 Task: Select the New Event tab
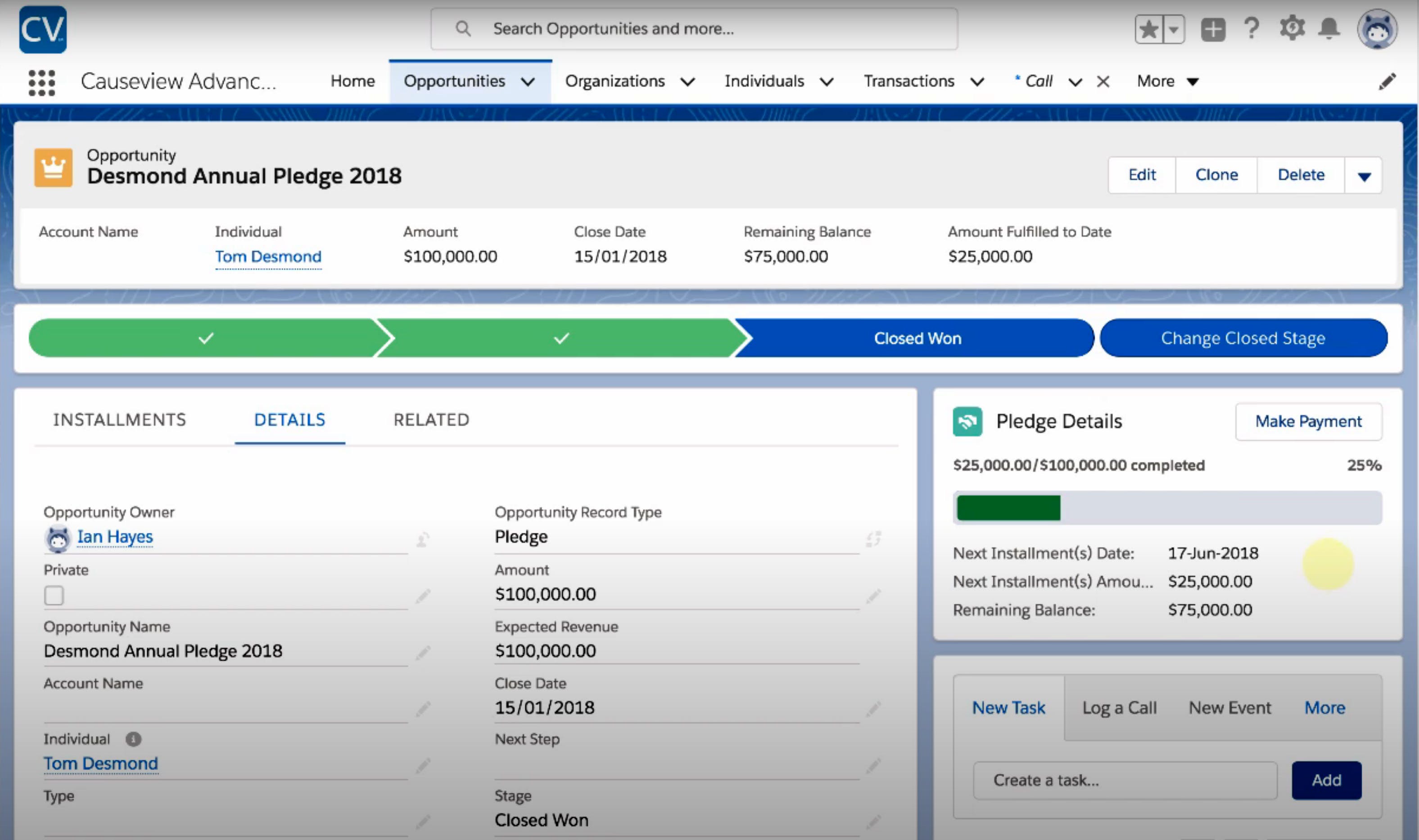[x=1229, y=708]
